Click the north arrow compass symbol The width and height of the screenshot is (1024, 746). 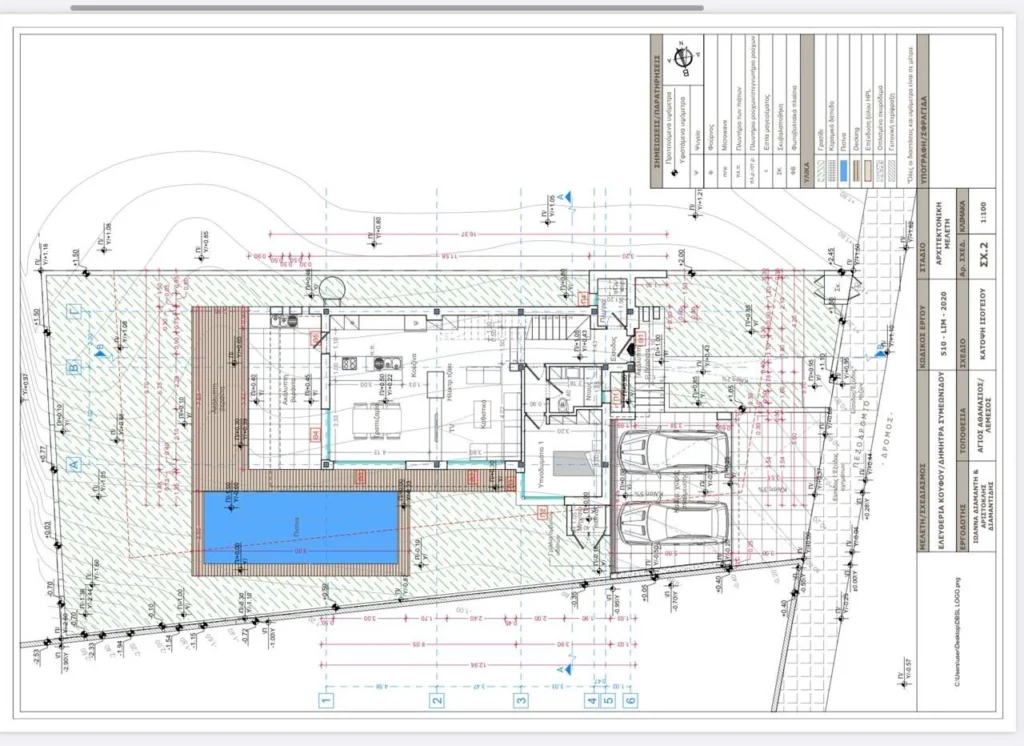pyautogui.click(x=682, y=57)
